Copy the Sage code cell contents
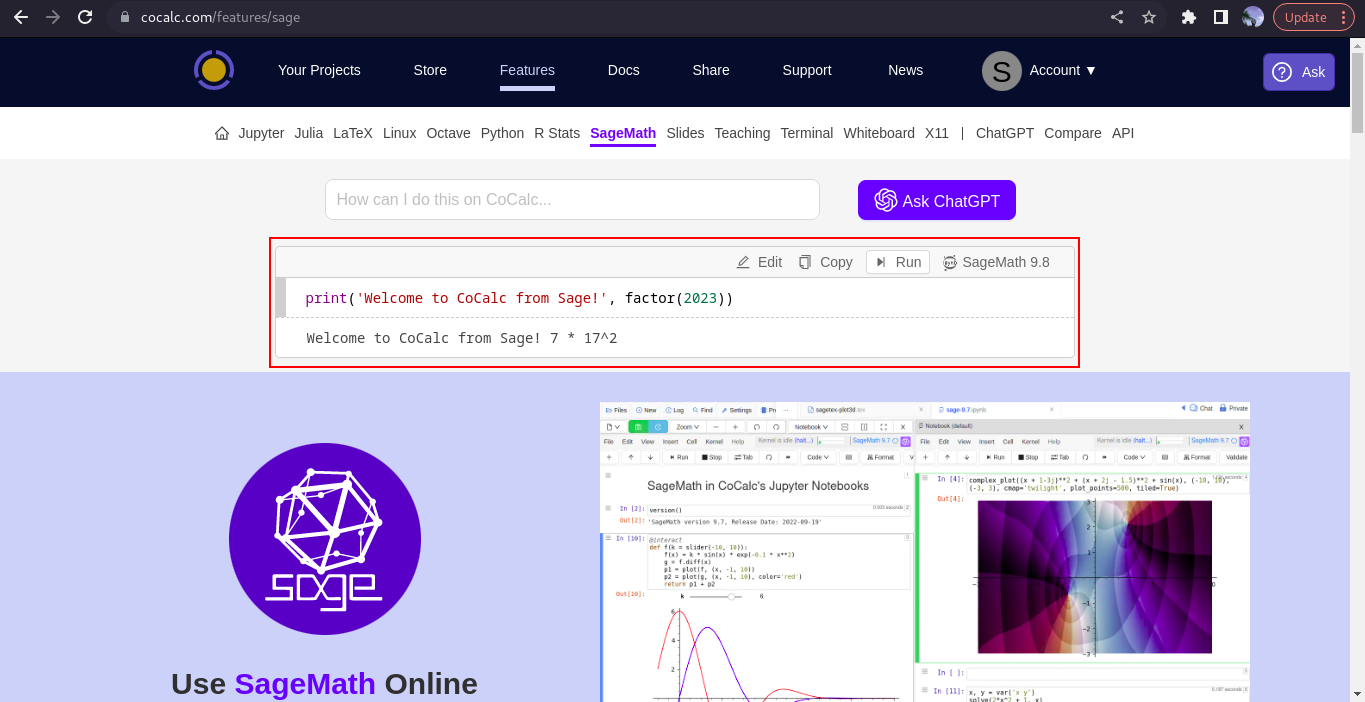The image size is (1365, 702). pos(825,262)
